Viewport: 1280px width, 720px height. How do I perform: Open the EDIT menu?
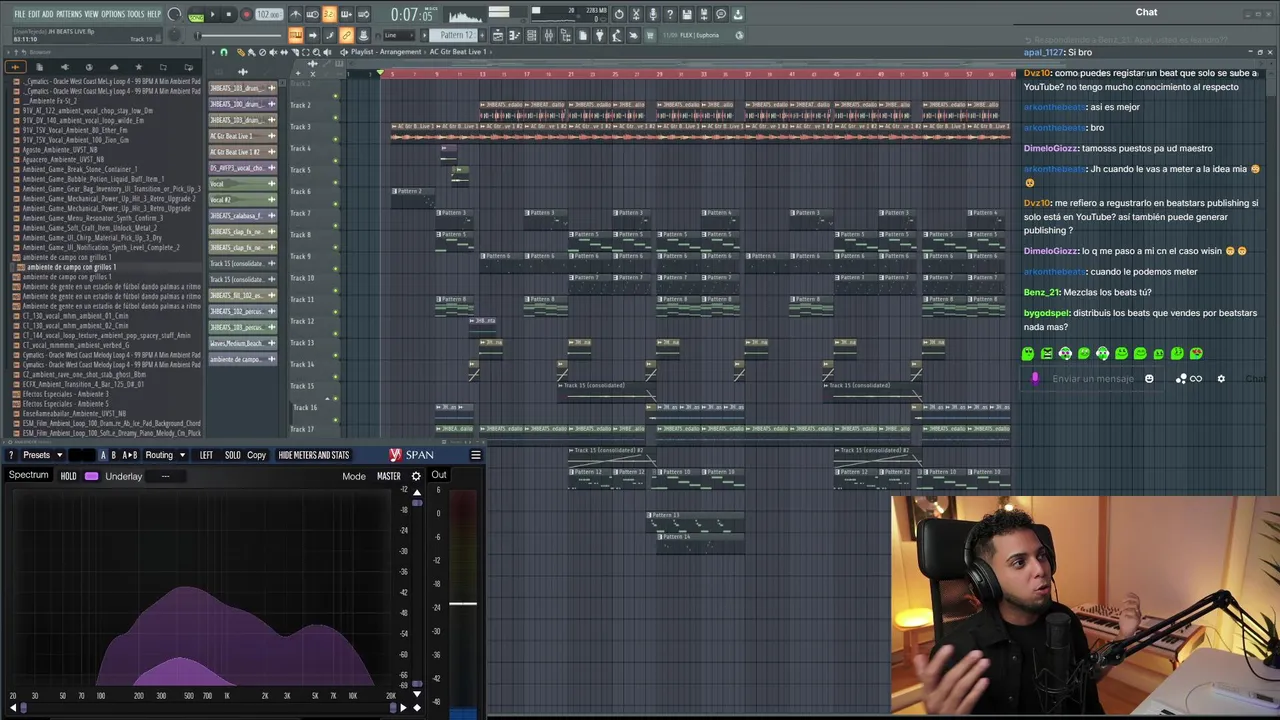point(34,14)
